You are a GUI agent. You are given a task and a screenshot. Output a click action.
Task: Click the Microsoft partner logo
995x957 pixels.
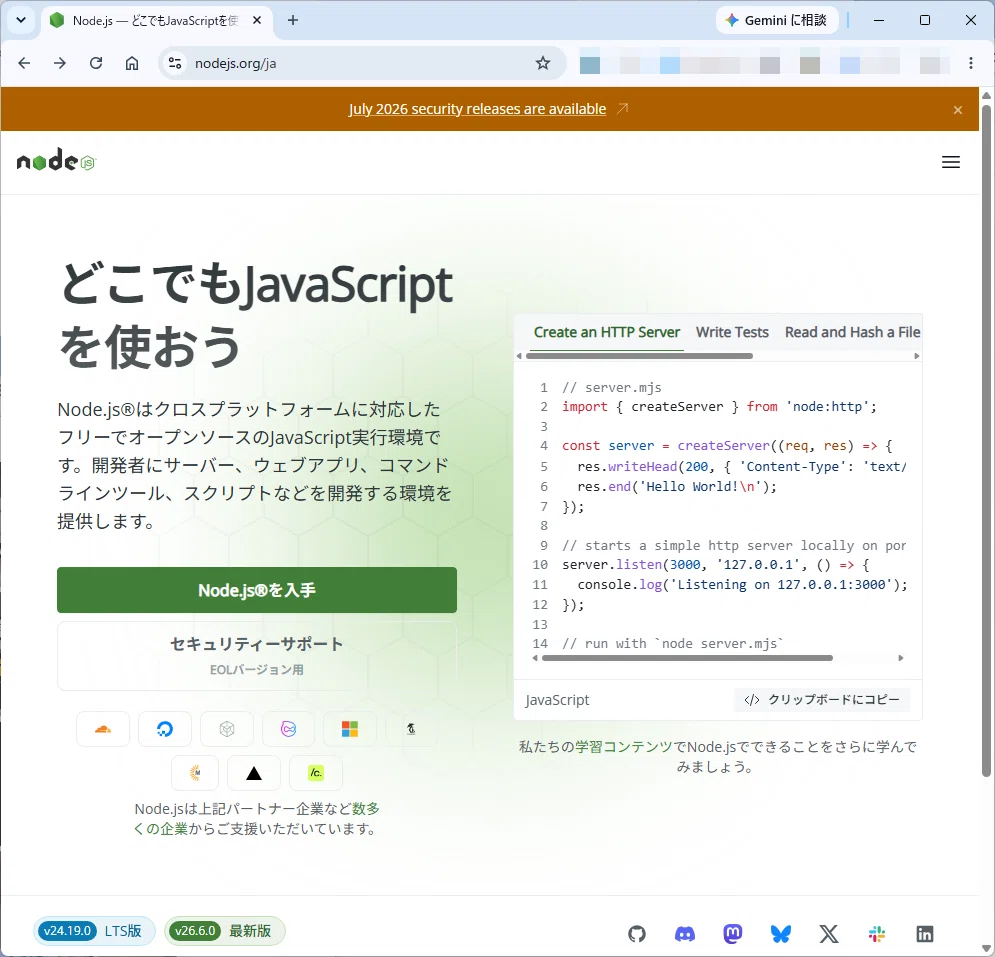tap(350, 729)
